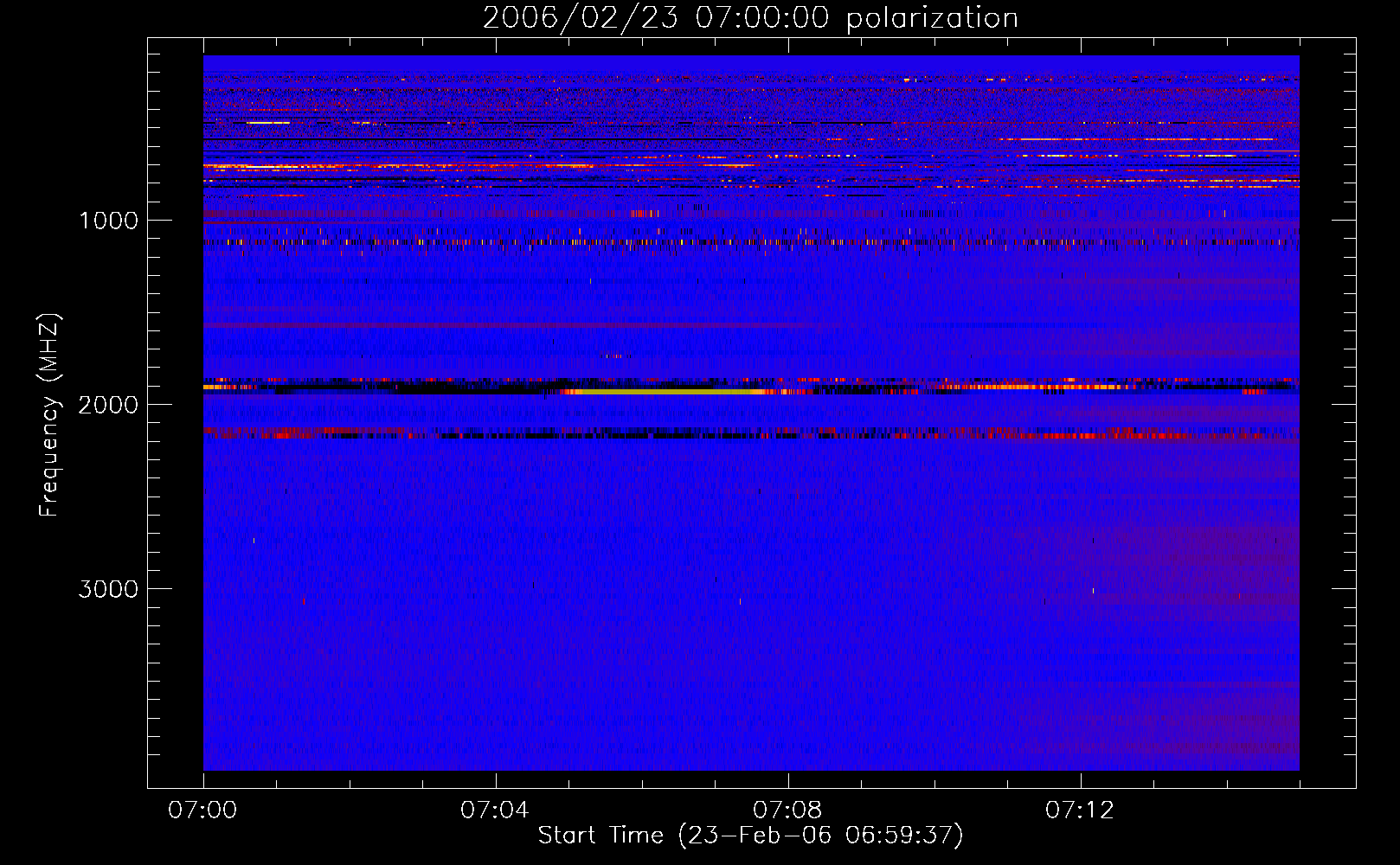
Task: Click the 07:12 time tick label
Action: pos(1080,811)
